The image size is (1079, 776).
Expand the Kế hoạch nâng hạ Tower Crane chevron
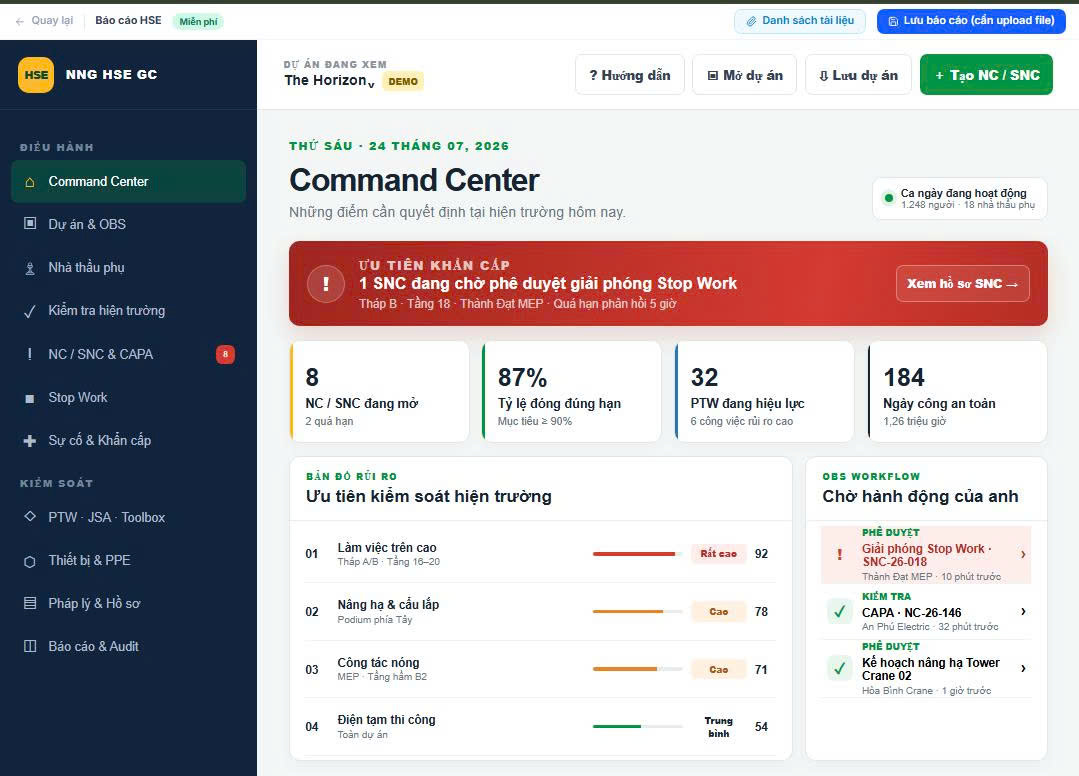[1023, 667]
